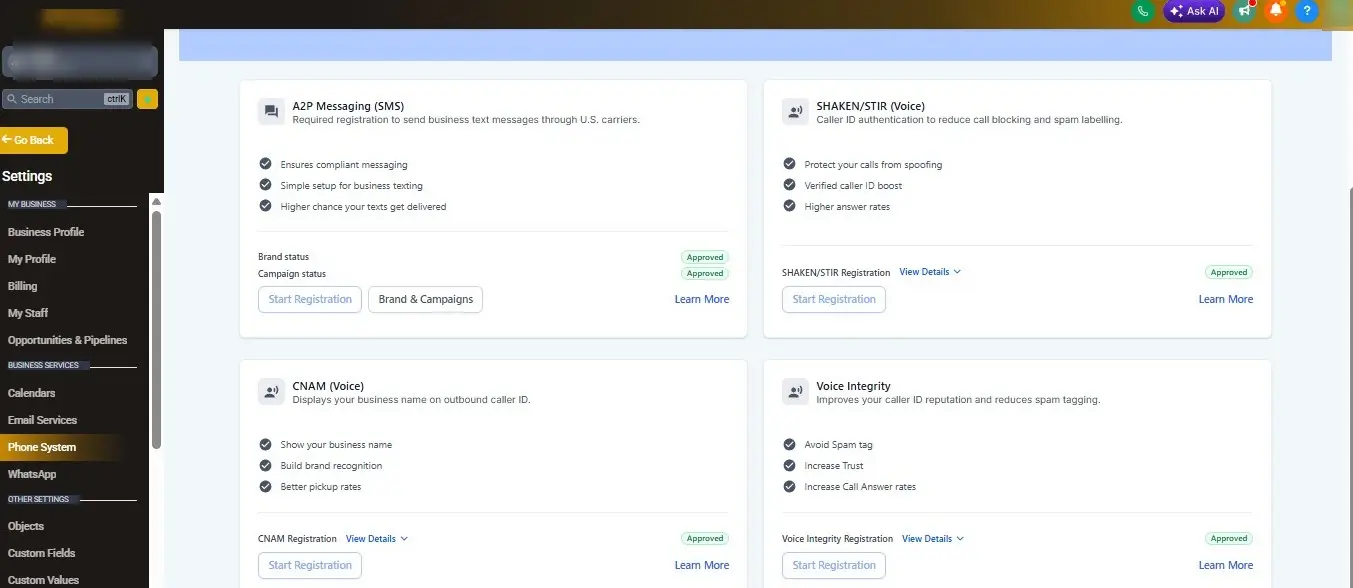Screen dimensions: 1353x588
Task: Click the SHAKEN/STIR voice icon
Action: (795, 112)
